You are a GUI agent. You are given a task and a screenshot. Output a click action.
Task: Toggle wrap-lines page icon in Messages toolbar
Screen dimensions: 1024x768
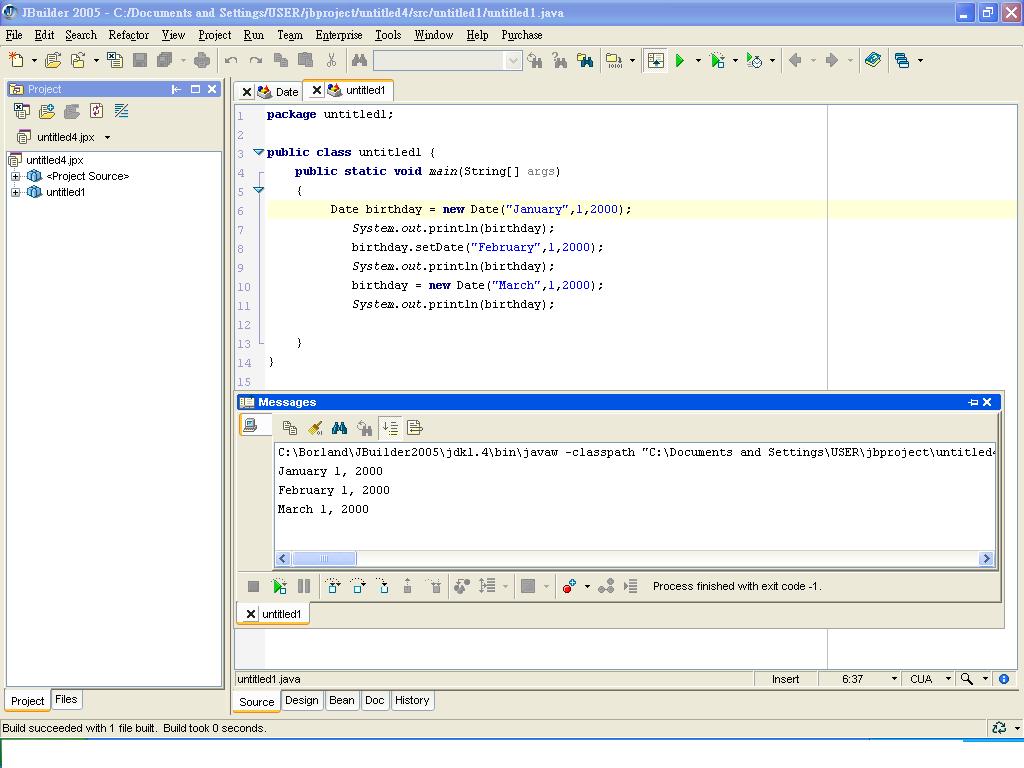[415, 428]
